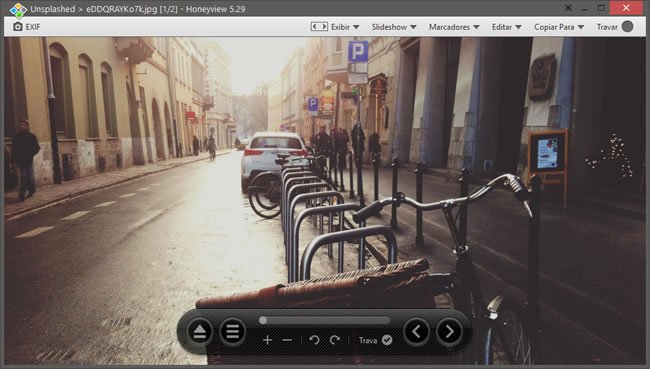The height and width of the screenshot is (369, 650).
Task: Click the fit-to-window icon beside Exibir
Action: pos(319,27)
